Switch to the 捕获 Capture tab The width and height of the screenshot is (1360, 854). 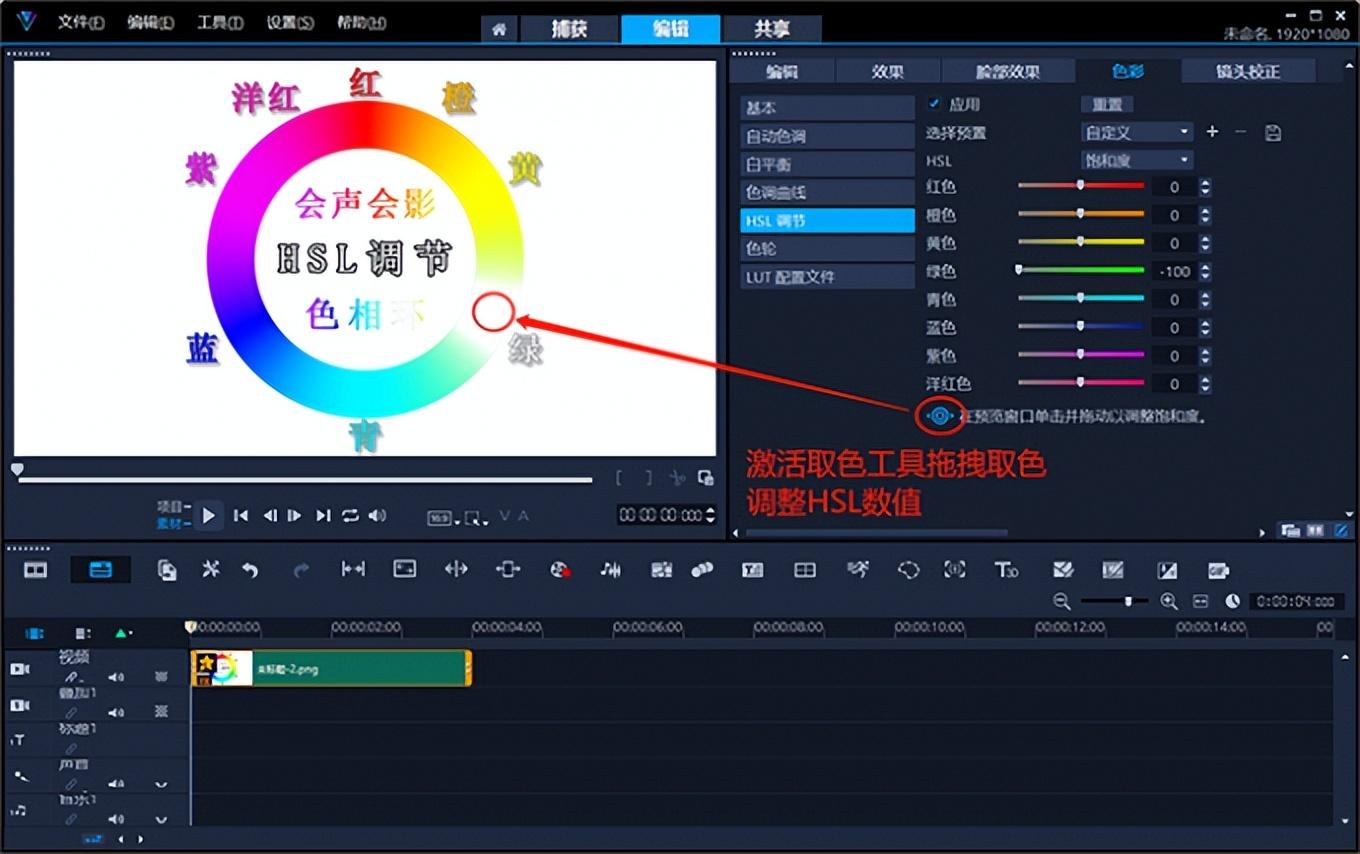(x=569, y=29)
